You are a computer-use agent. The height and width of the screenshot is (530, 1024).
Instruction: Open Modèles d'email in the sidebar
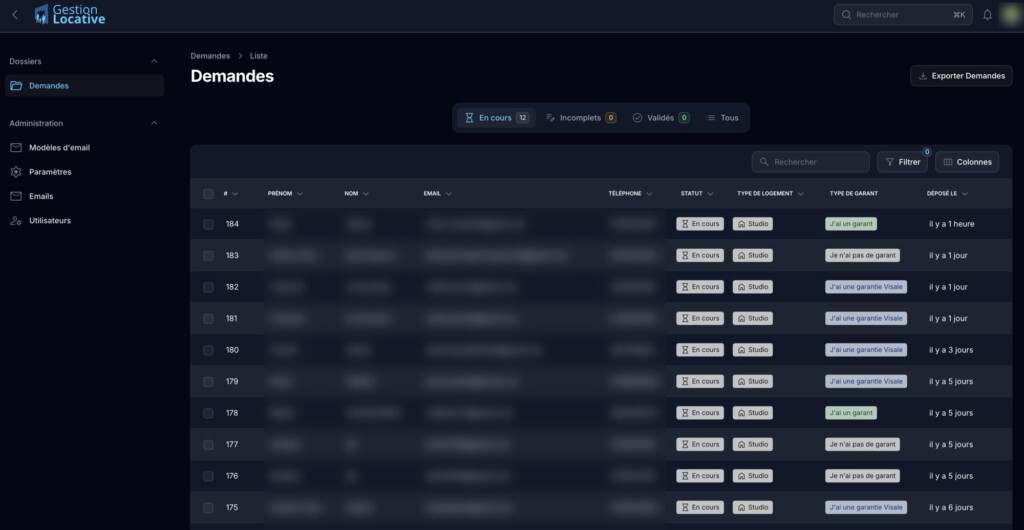[84, 148]
